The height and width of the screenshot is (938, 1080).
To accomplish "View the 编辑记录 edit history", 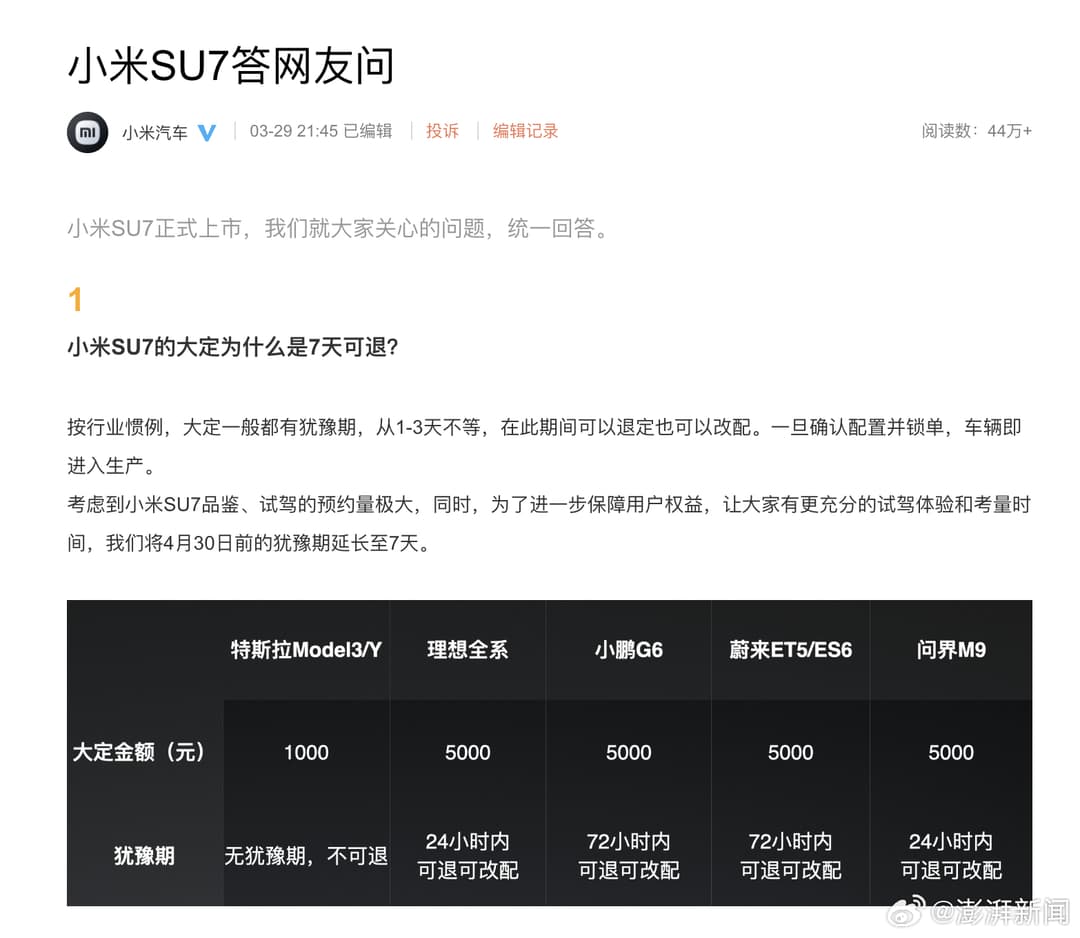I will pyautogui.click(x=526, y=131).
